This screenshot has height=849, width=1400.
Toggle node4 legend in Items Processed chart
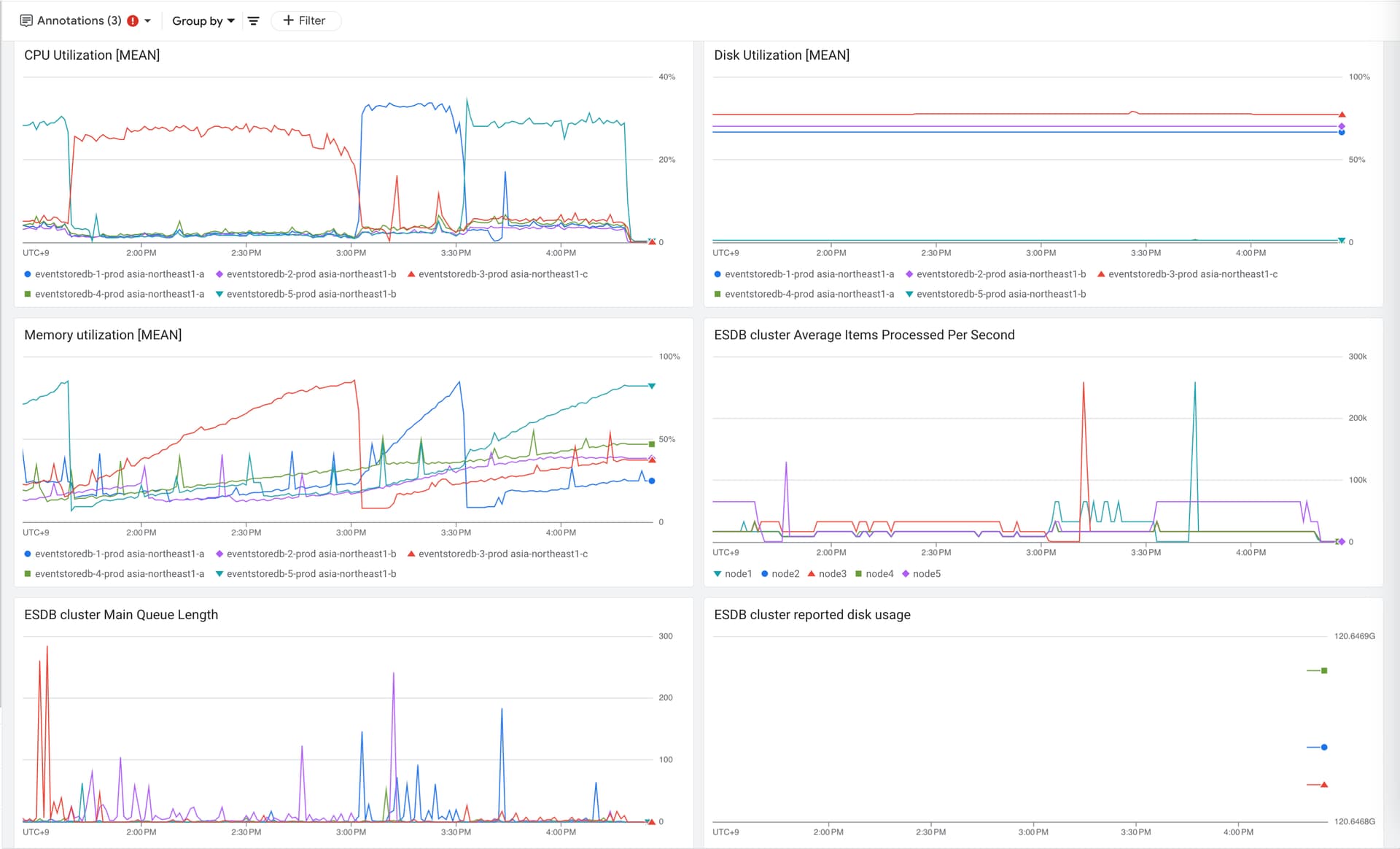click(x=874, y=574)
